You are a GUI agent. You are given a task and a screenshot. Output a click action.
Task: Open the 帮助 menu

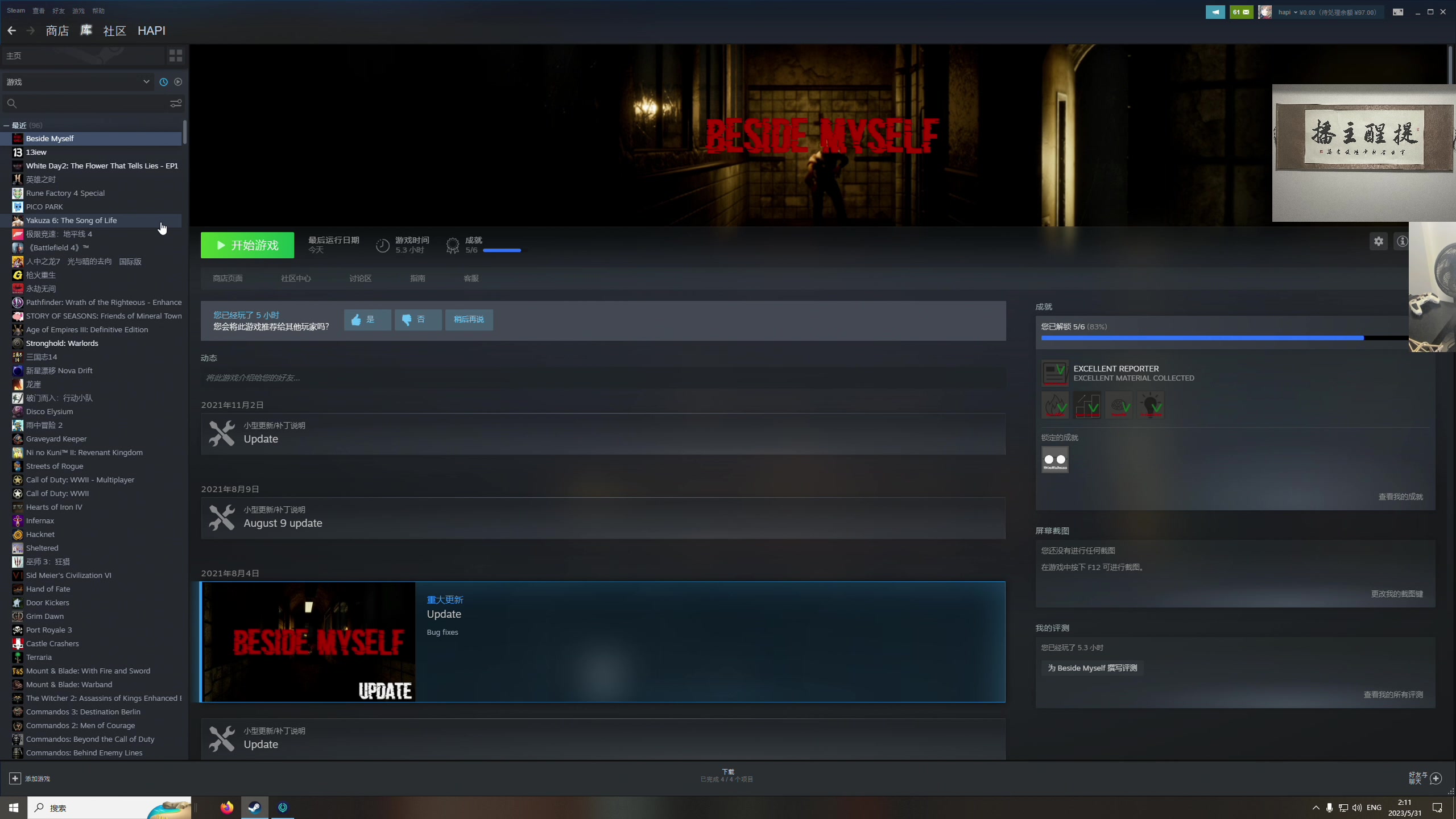(x=98, y=10)
